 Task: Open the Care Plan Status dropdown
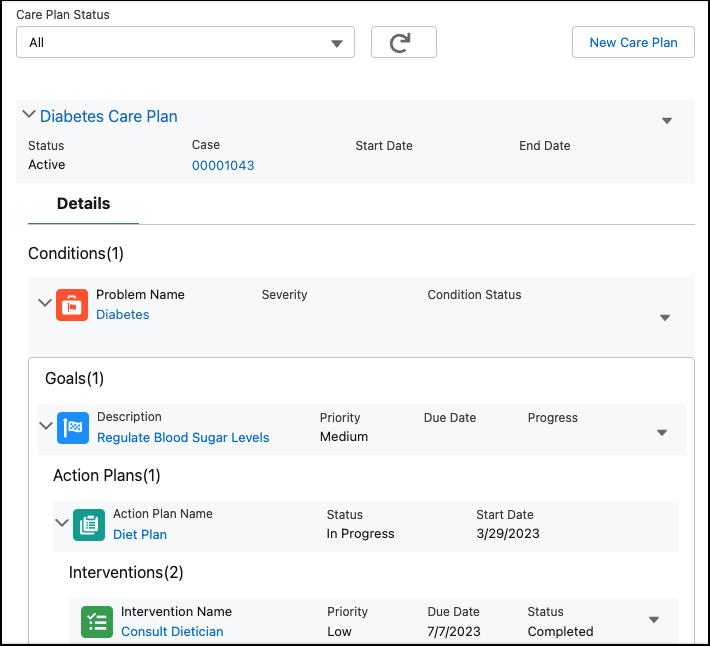point(185,42)
